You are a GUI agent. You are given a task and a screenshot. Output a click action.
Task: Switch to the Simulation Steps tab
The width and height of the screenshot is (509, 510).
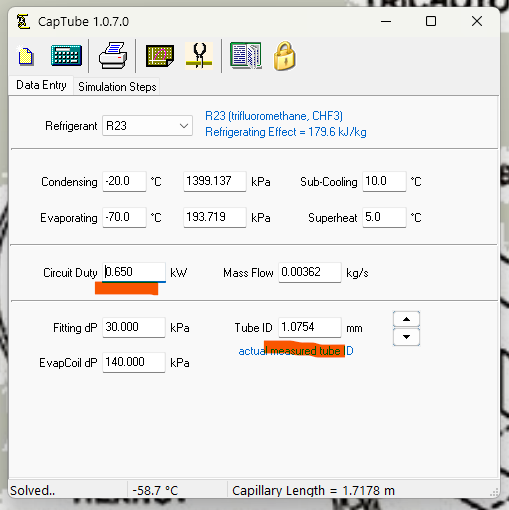tap(117, 87)
